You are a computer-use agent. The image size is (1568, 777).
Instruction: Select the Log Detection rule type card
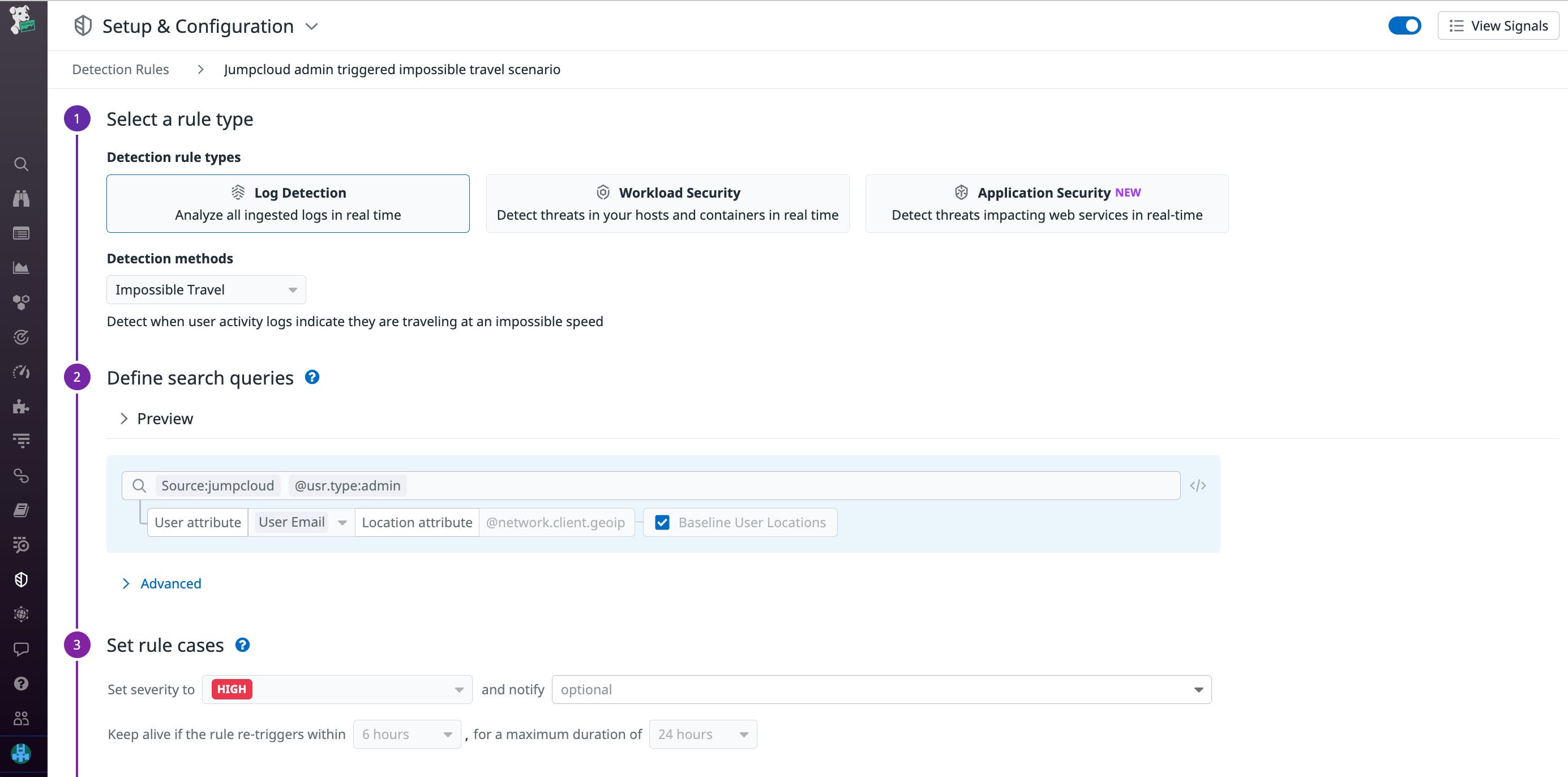tap(288, 203)
